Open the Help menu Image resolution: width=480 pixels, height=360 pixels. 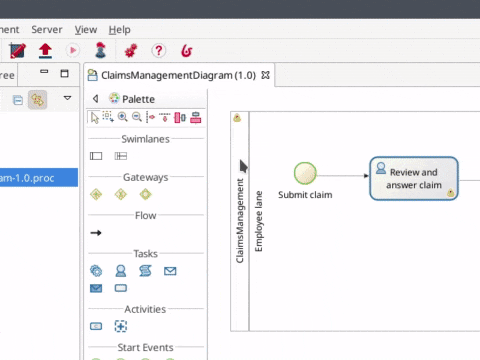[x=119, y=30]
